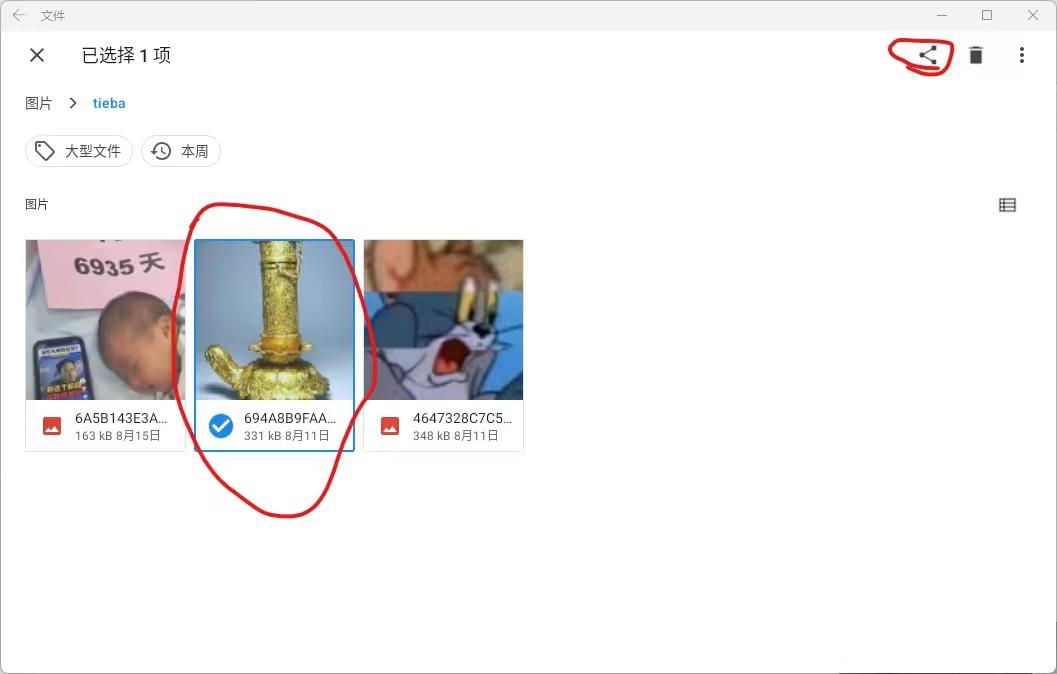Image resolution: width=1057 pixels, height=674 pixels.
Task: Uncheck the blue checkmark on 694A8B9FAA
Action: click(x=220, y=426)
